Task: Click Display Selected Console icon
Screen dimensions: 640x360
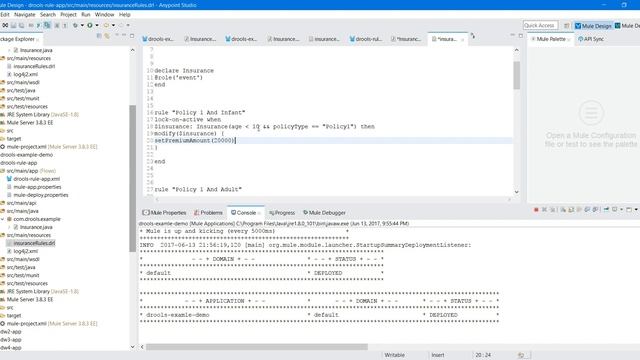Action: [615, 209]
